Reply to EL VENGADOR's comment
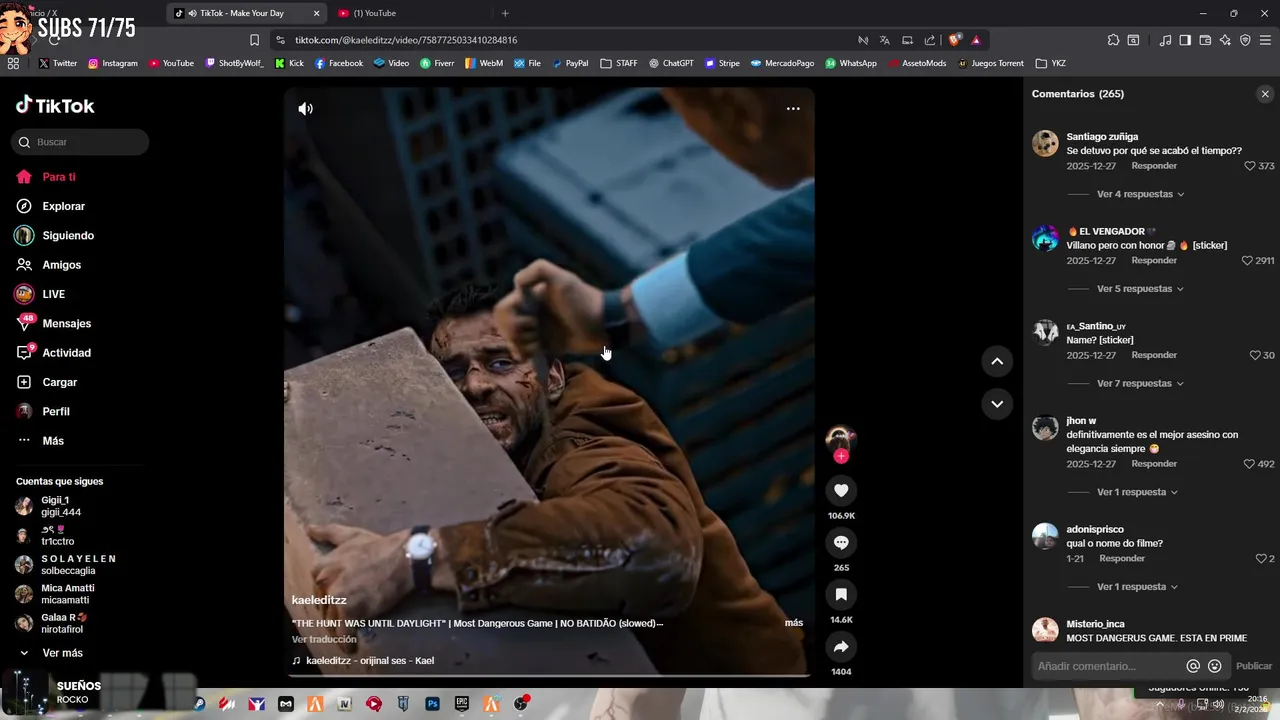The image size is (1280, 720). (1154, 260)
